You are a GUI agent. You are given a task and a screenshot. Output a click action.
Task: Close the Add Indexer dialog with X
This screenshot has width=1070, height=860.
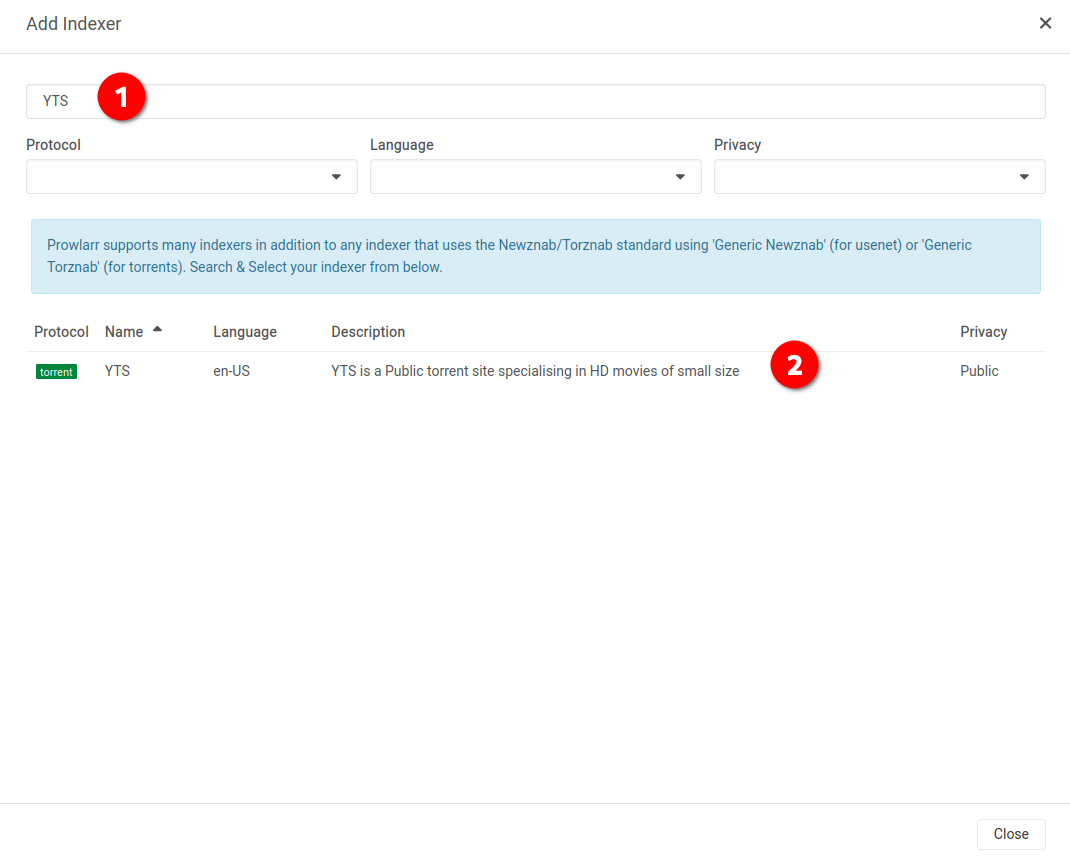click(x=1045, y=23)
